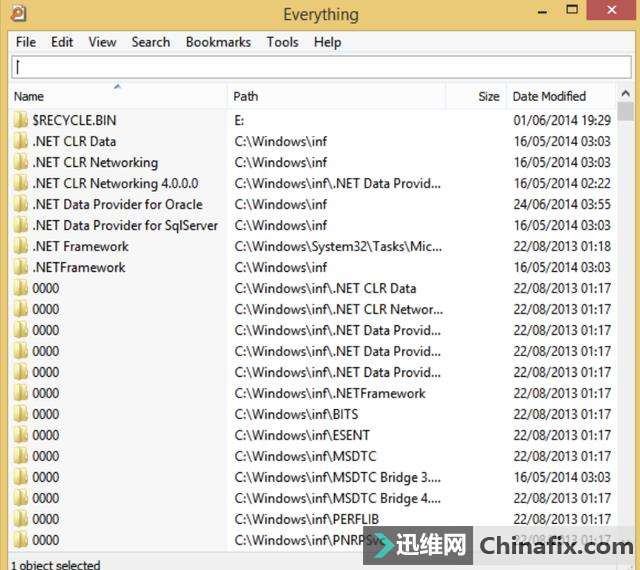Click folder icon of .NETFramework row
640x570 pixels.
click(21, 267)
